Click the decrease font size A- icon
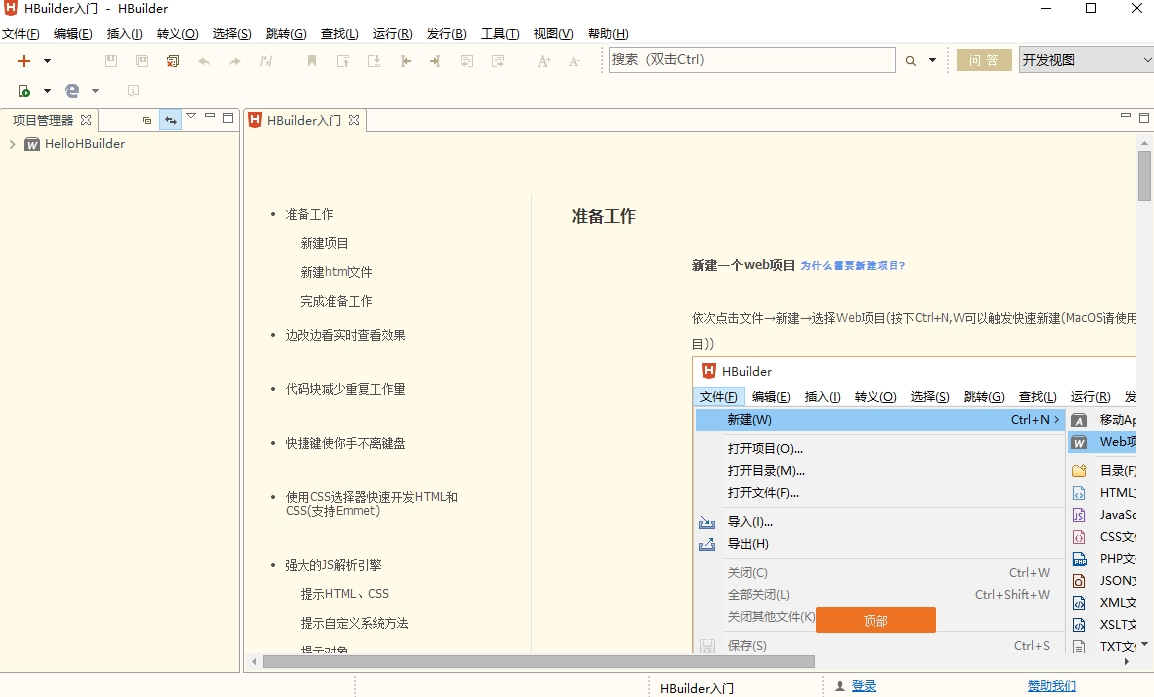 [575, 61]
